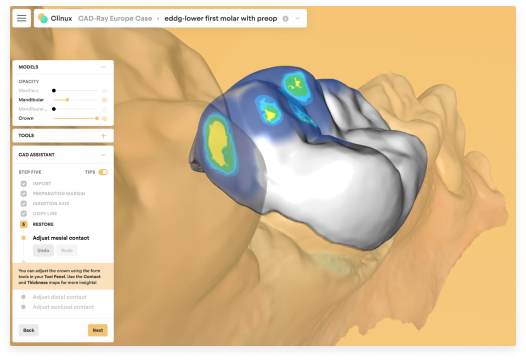
Task: Collapse the CAD Assistant panel
Action: [x=103, y=155]
